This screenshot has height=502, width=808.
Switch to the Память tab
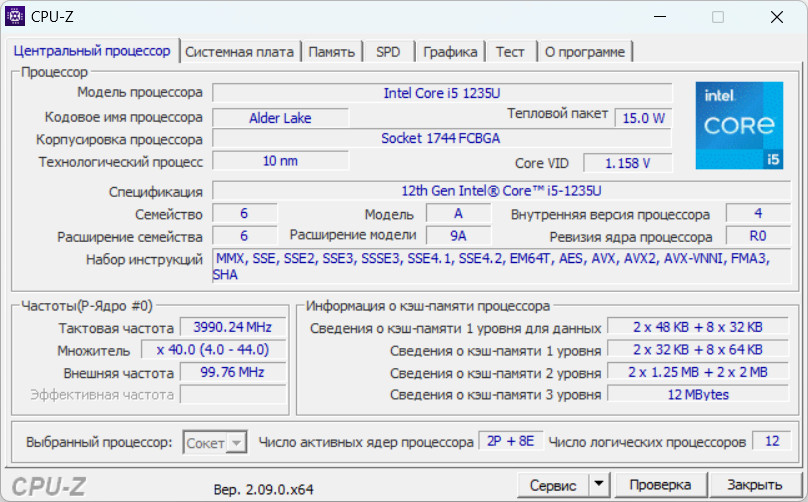[x=331, y=52]
